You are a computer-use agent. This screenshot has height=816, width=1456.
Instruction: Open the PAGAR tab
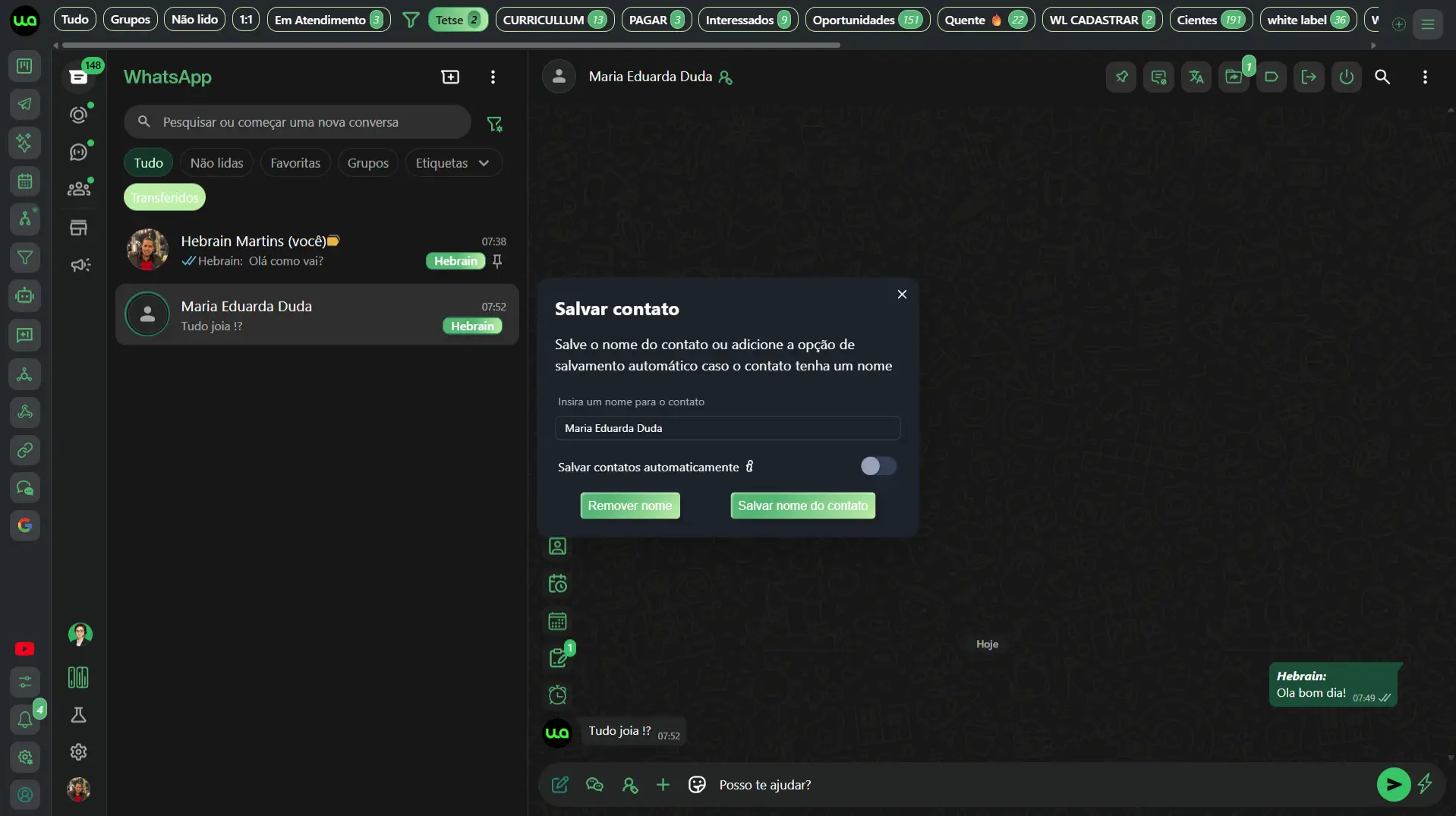[x=656, y=20]
